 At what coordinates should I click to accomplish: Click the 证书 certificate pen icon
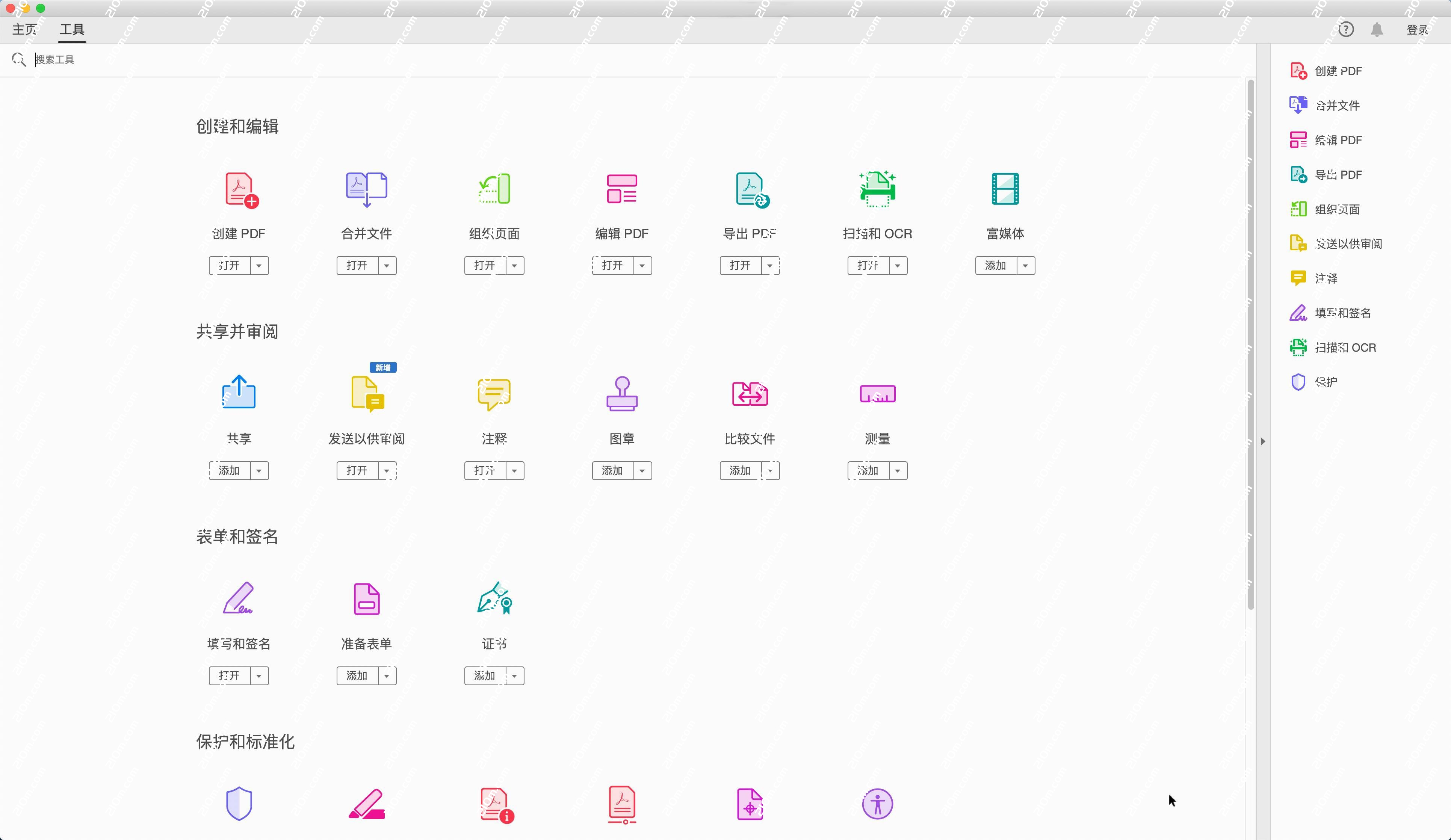494,598
